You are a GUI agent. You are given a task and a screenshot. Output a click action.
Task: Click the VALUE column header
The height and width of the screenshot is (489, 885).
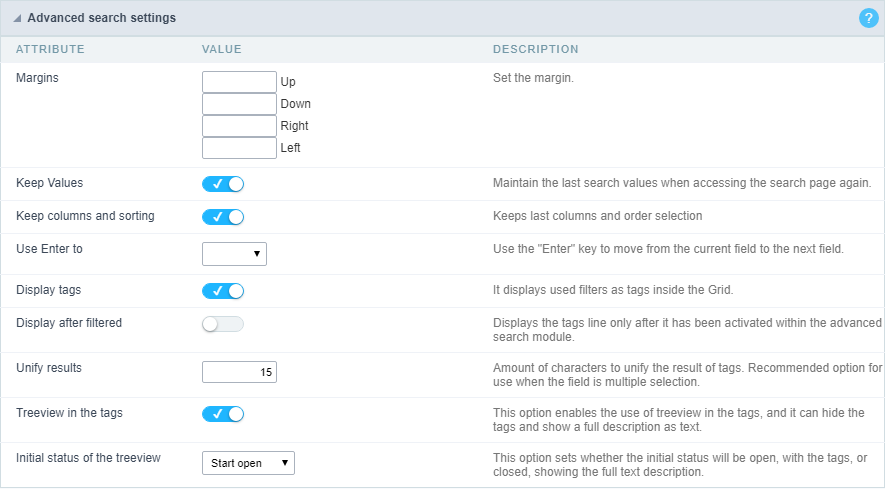click(221, 49)
